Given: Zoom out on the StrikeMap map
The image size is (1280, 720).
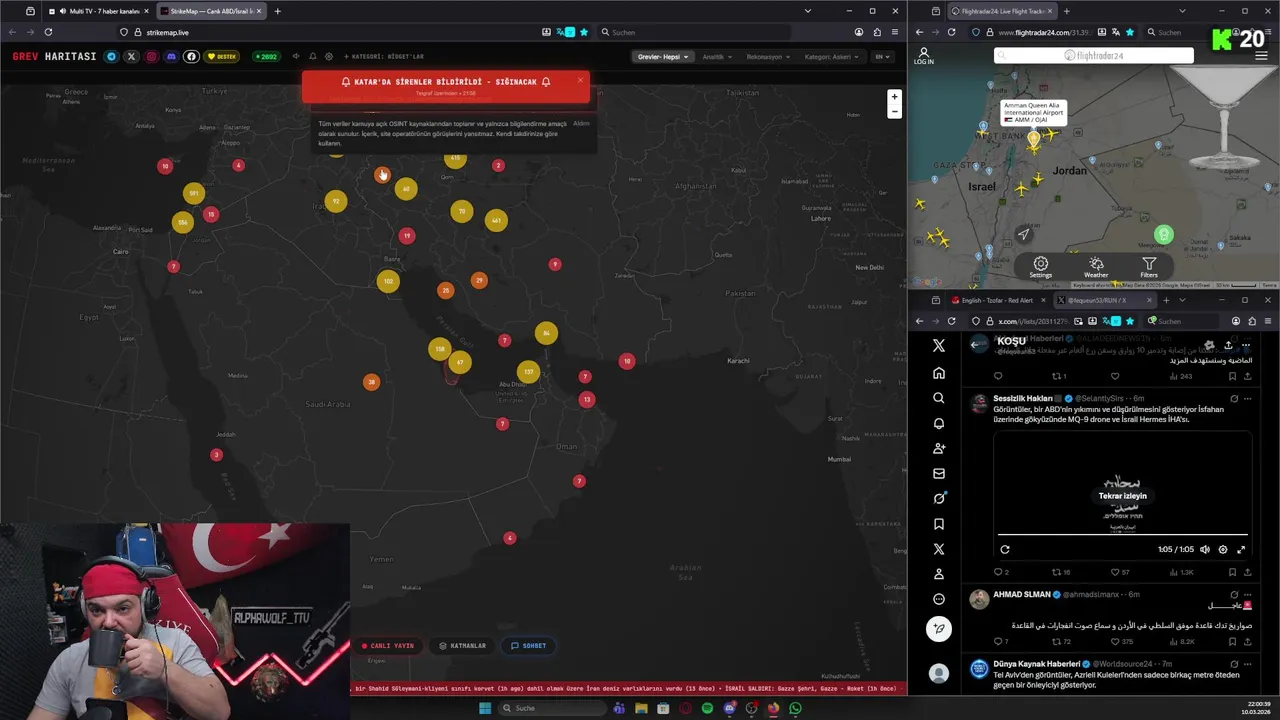Looking at the screenshot, I should point(895,112).
